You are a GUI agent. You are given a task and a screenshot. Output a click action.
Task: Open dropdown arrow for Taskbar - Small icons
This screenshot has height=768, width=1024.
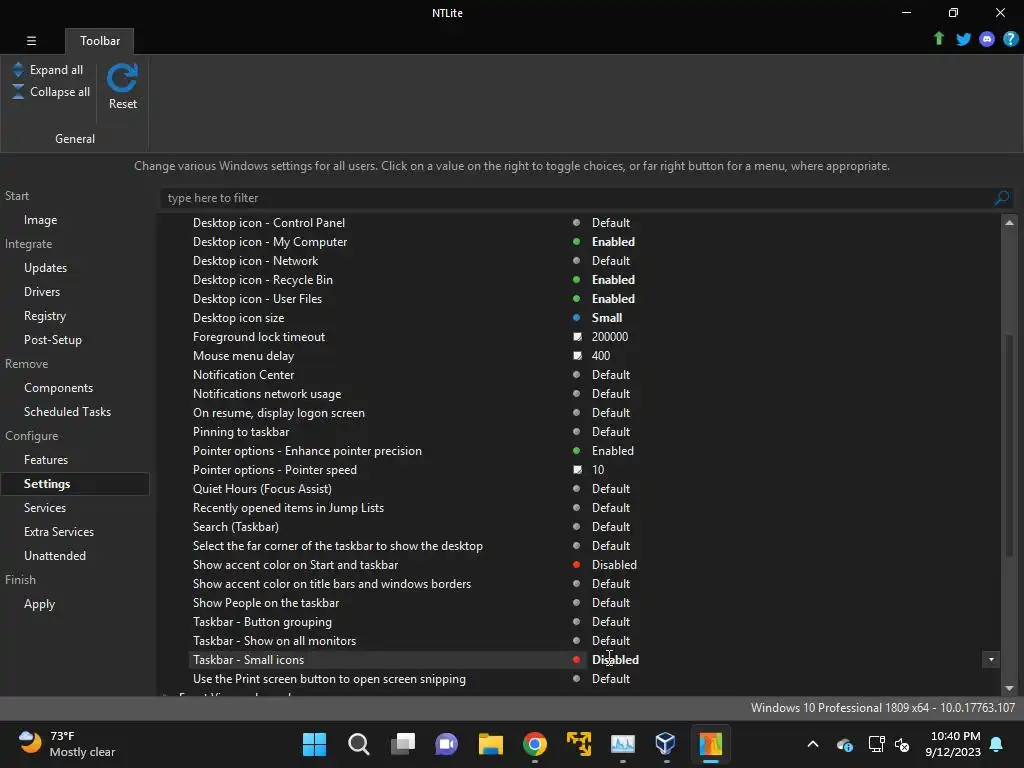[991, 660]
